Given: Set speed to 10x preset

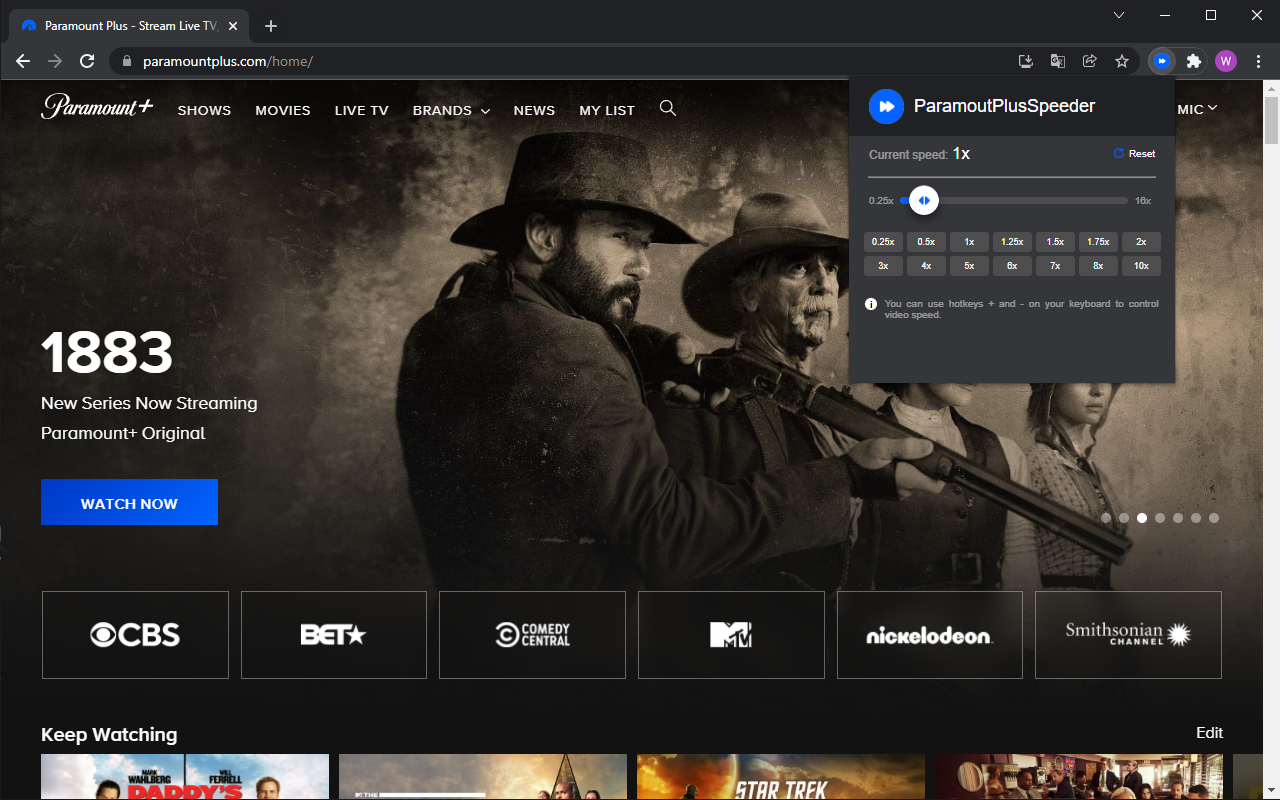Looking at the screenshot, I should tap(1141, 266).
